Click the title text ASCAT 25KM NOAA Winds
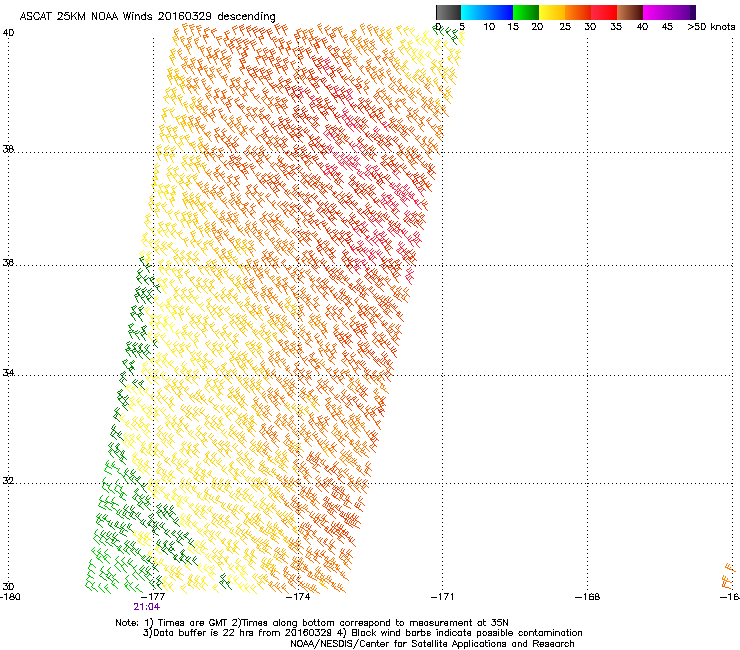This screenshot has height=650, width=740. click(x=86, y=16)
